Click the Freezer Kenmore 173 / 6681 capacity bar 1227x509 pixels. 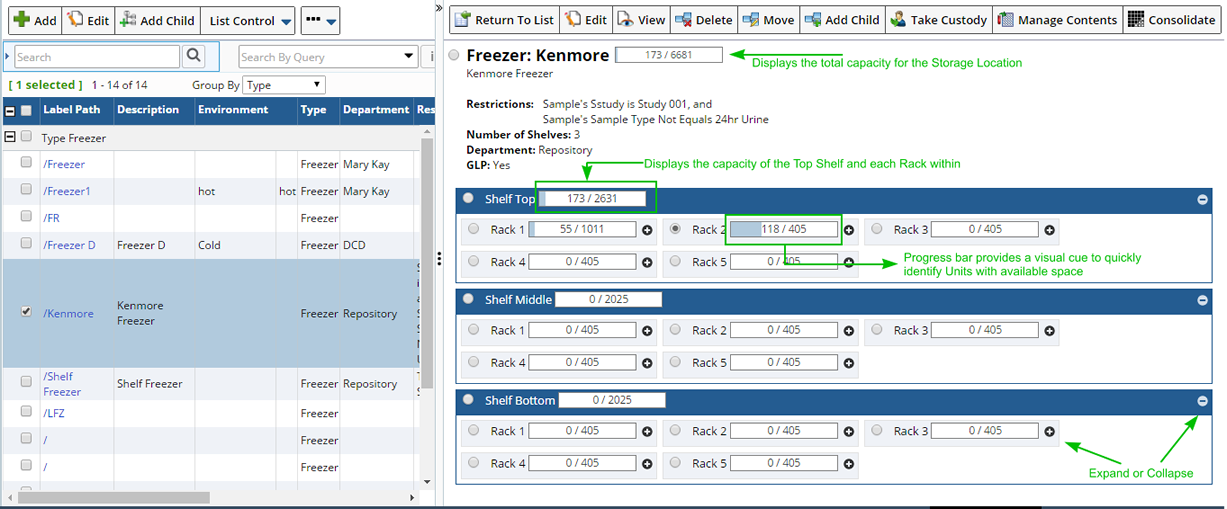[x=668, y=55]
